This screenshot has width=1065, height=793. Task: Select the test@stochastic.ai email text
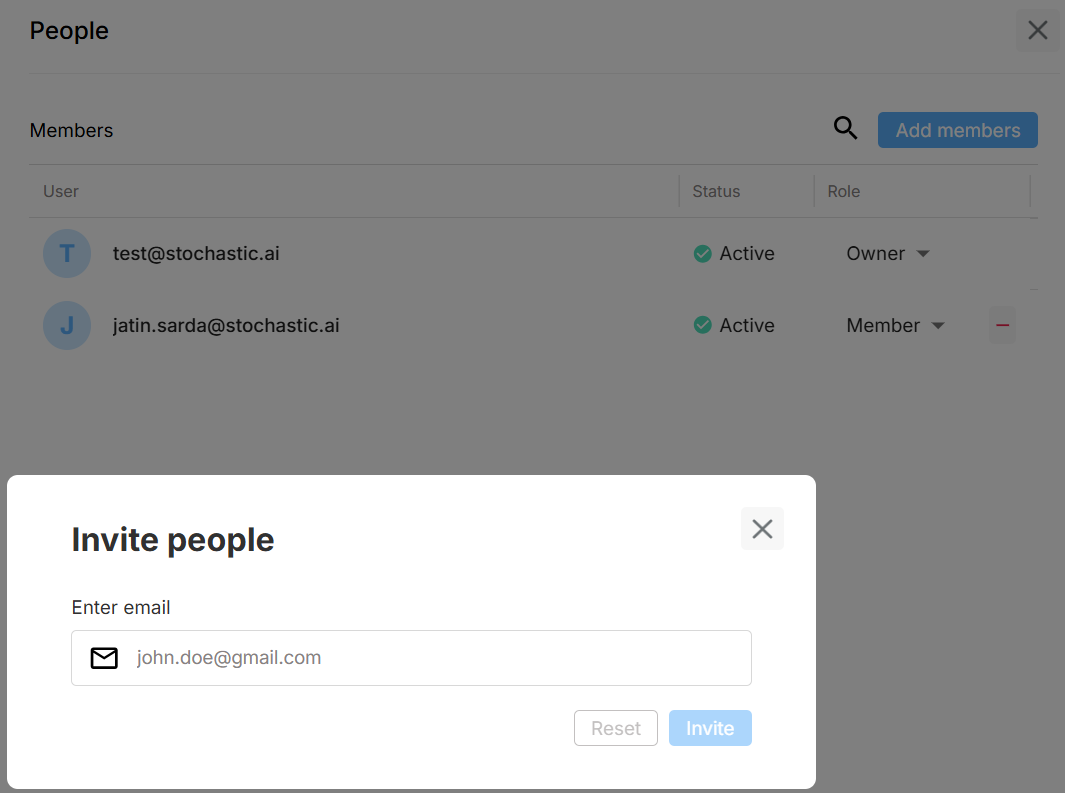pyautogui.click(x=196, y=254)
